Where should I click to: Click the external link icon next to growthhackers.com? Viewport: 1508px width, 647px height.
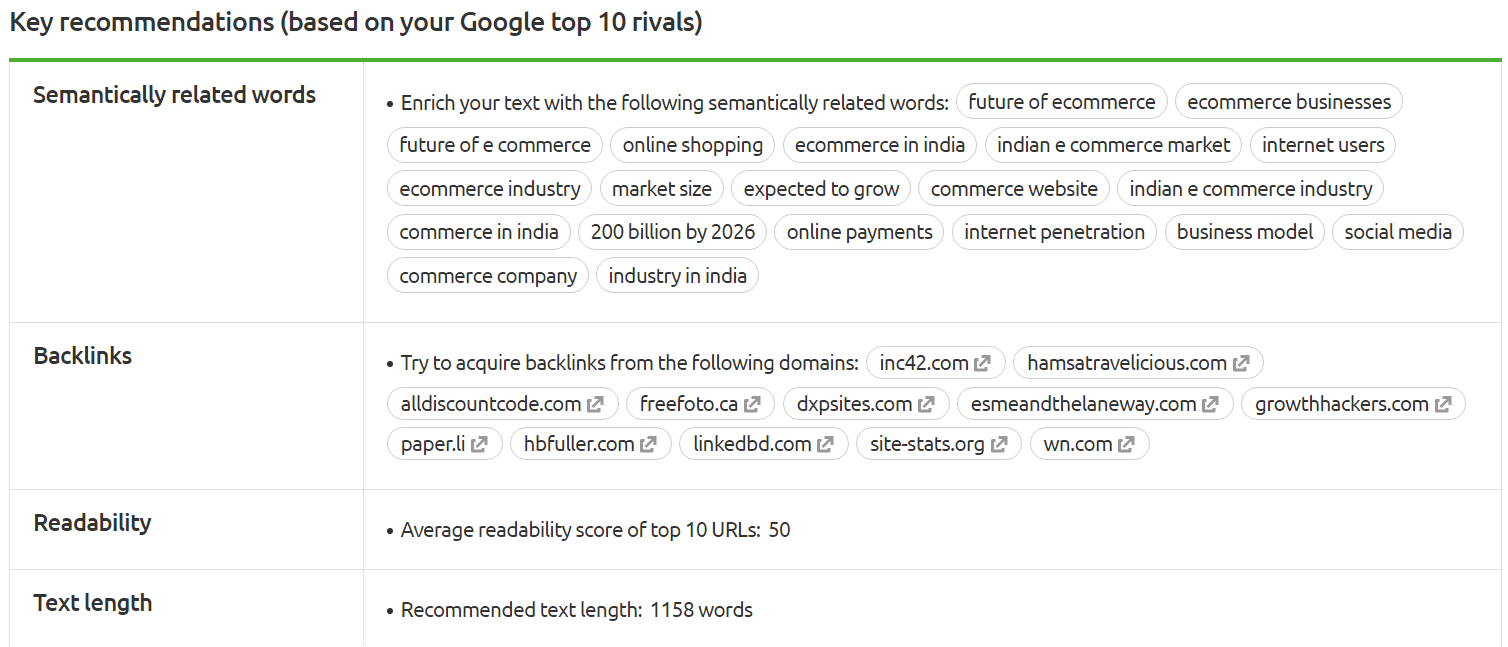coord(1443,403)
